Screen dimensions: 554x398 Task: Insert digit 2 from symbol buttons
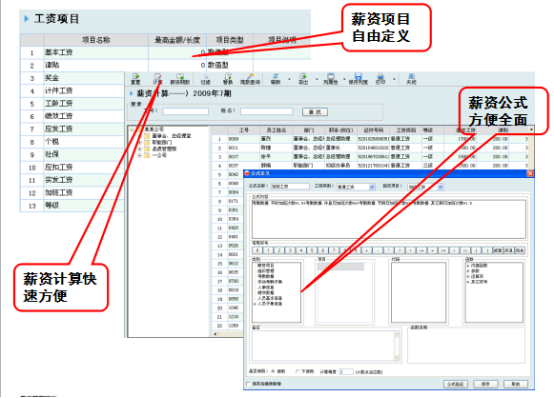tap(279, 250)
